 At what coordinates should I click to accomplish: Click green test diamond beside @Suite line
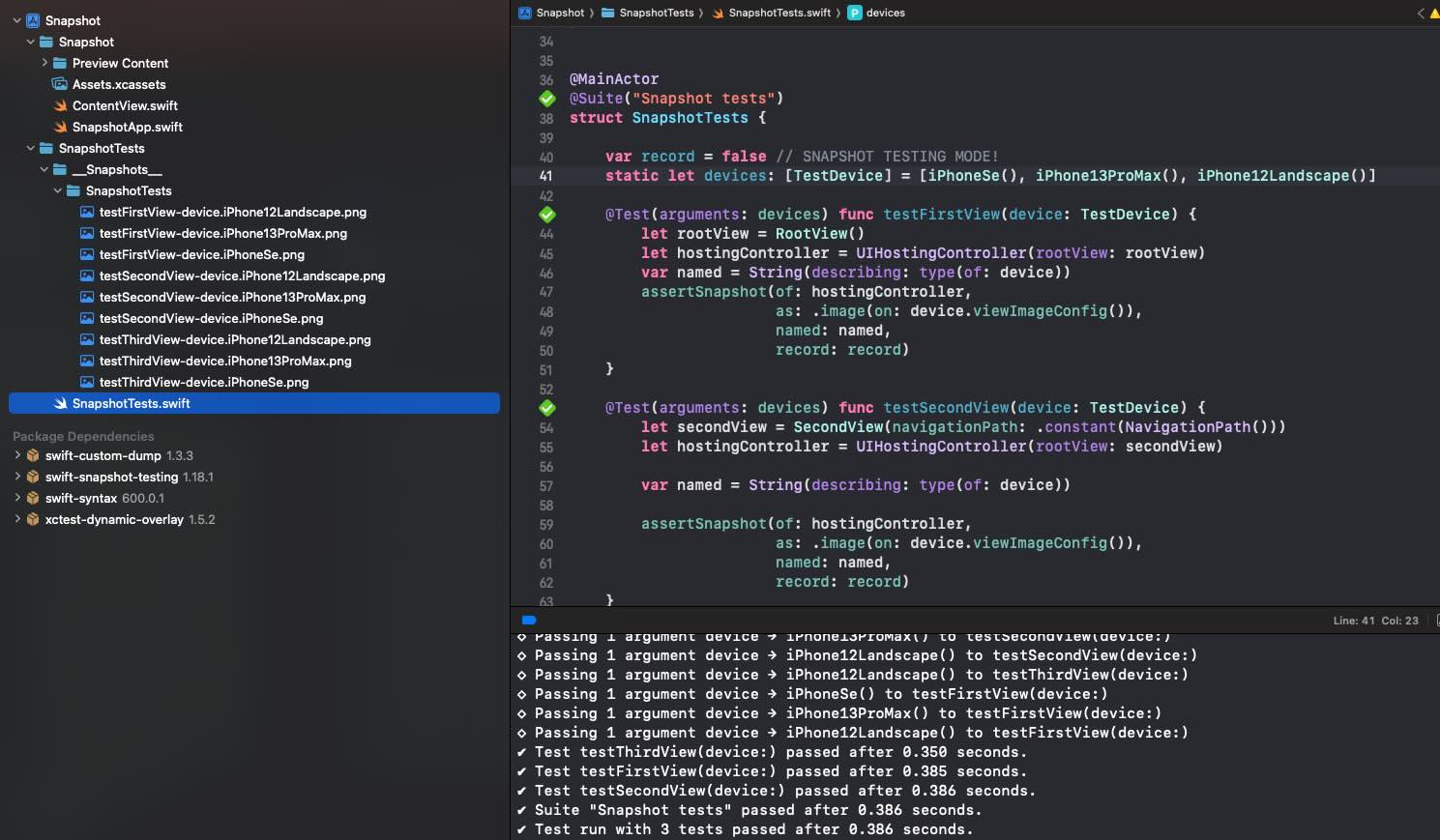pyautogui.click(x=547, y=99)
